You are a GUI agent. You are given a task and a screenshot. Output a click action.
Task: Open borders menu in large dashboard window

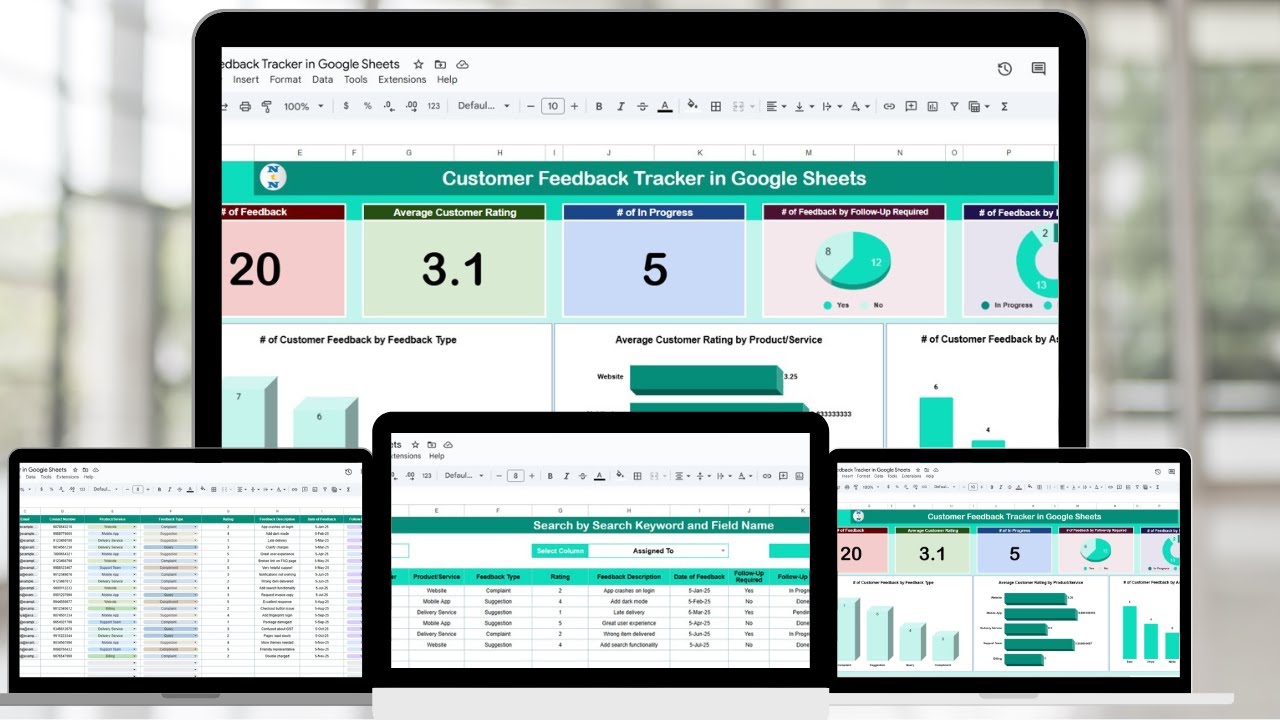point(716,106)
